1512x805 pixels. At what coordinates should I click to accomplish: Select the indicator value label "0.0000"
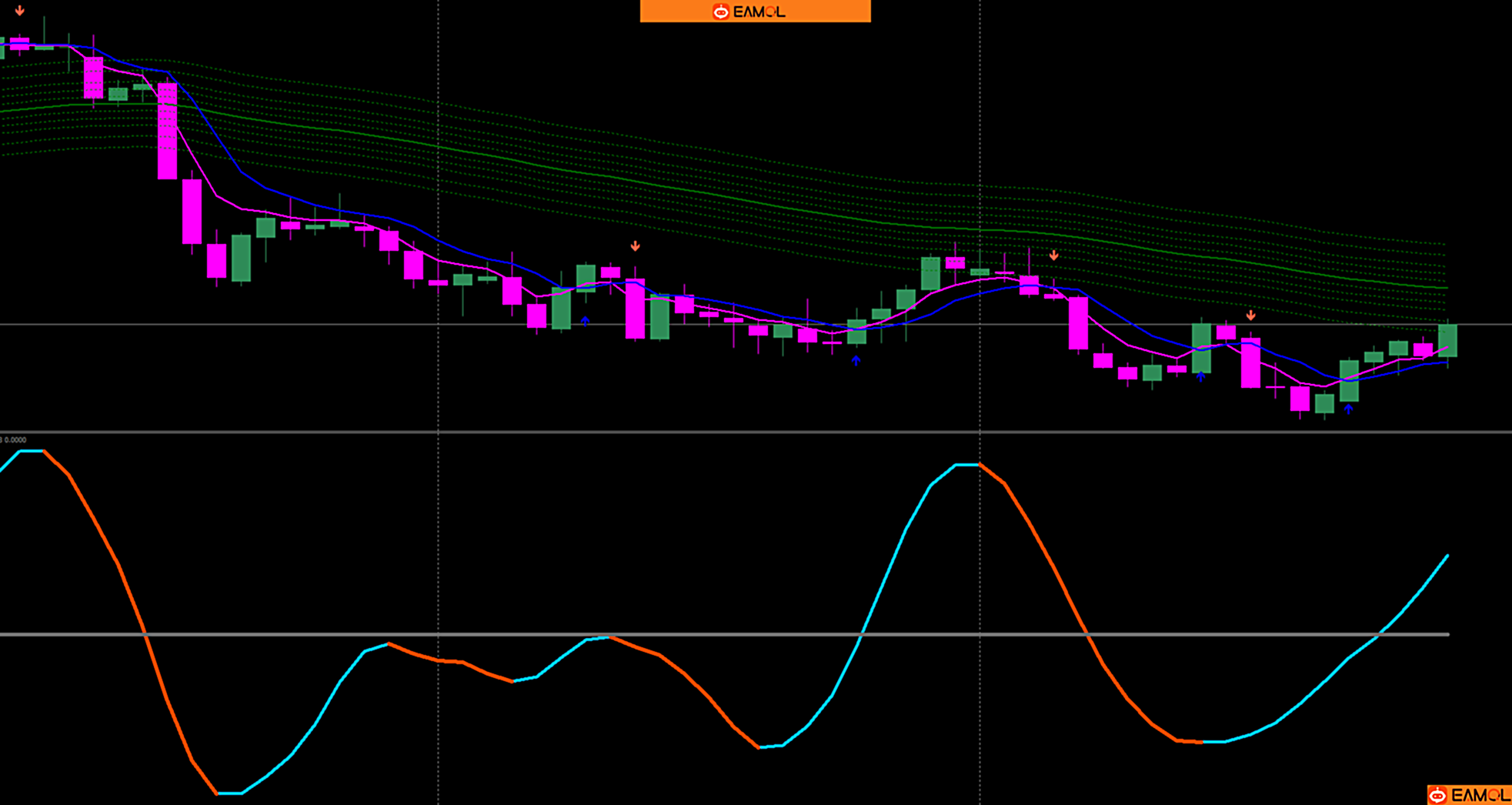coord(14,439)
